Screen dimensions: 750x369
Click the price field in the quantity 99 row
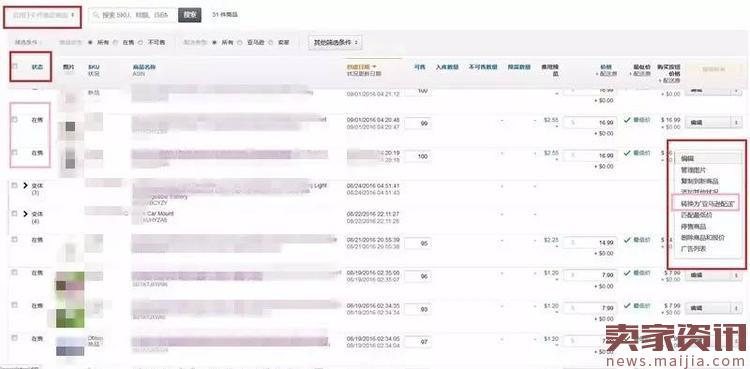pos(589,123)
